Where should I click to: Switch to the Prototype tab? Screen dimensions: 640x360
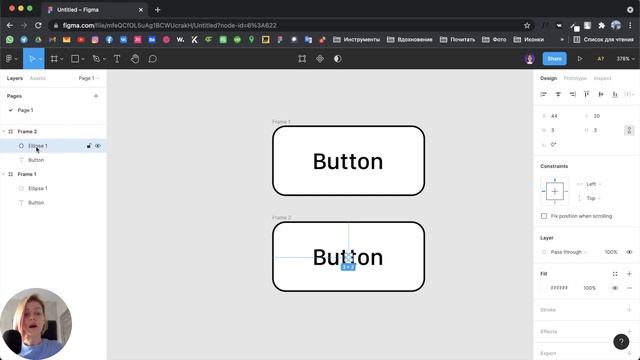tap(575, 78)
